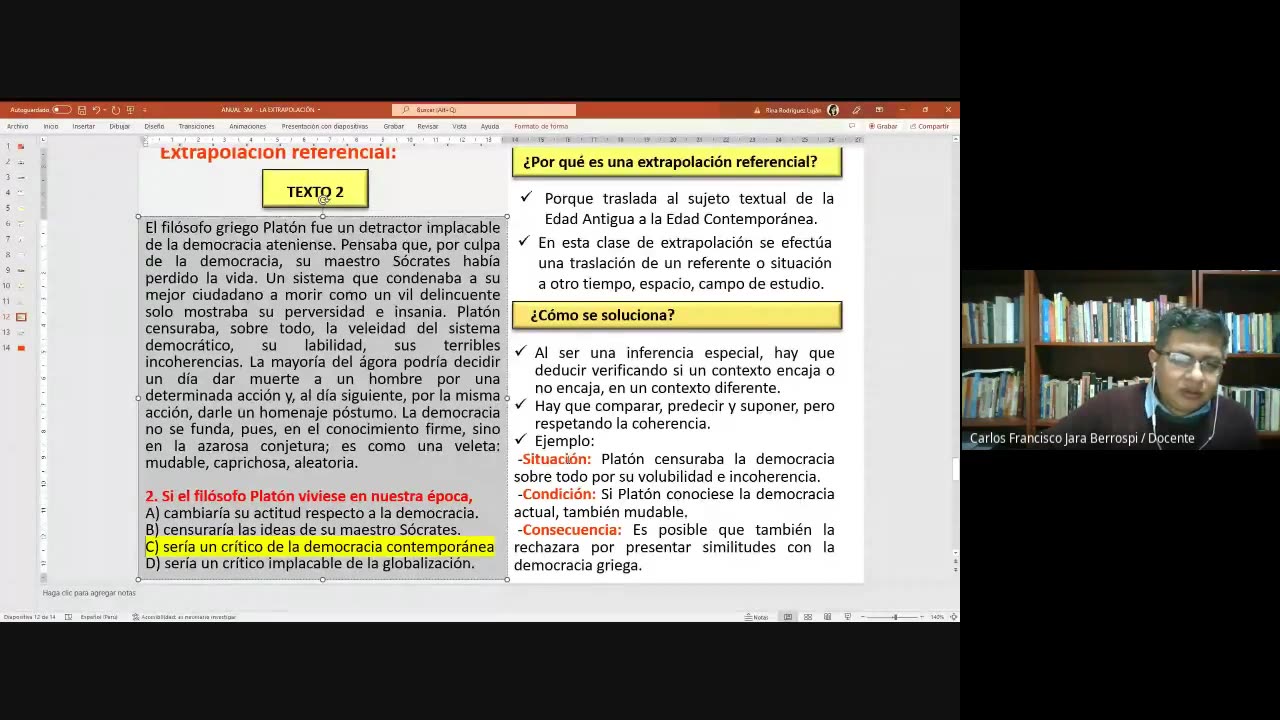Click the Rina Rodriguez Luján account name
1280x720 pixels.
click(x=793, y=110)
